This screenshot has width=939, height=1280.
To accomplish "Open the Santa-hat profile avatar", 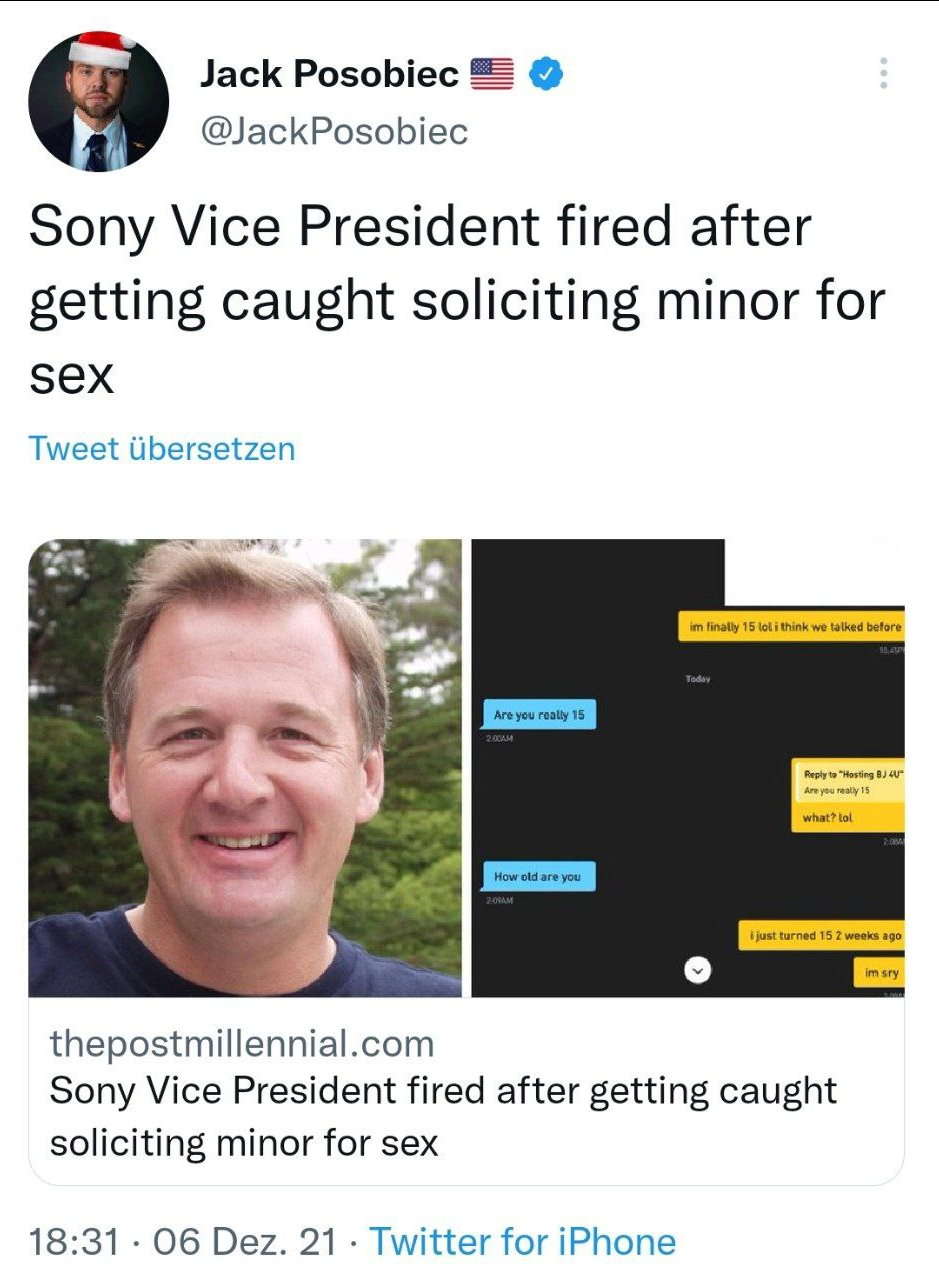I will point(98,101).
